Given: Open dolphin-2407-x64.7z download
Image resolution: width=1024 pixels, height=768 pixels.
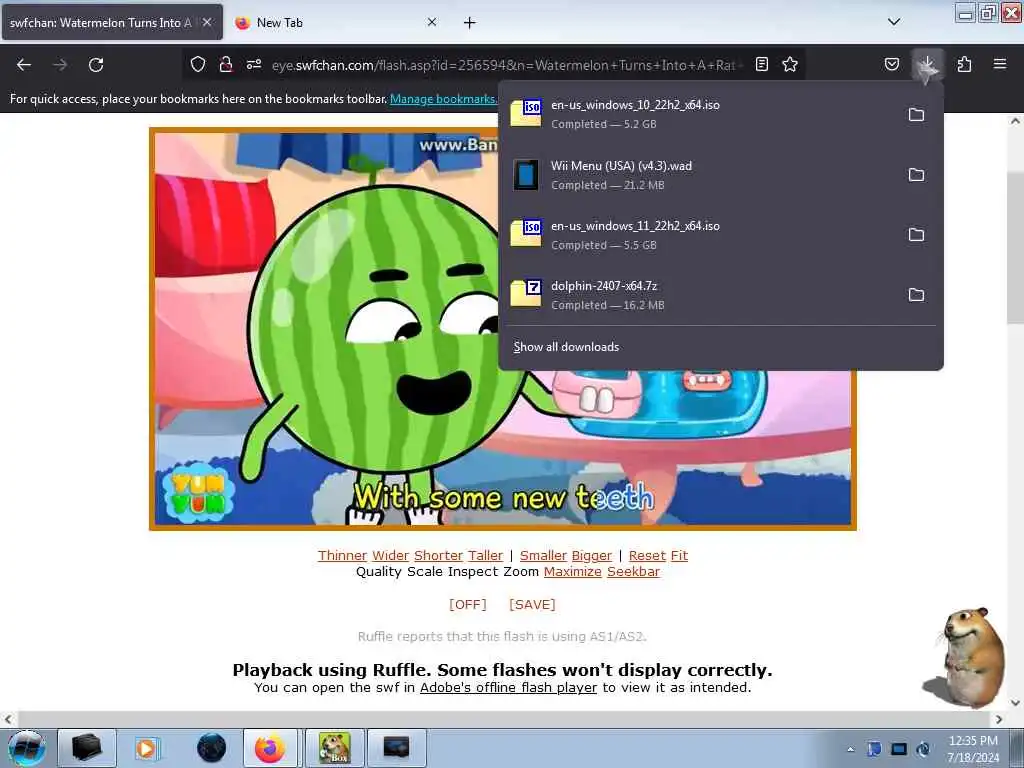Looking at the screenshot, I should pos(701,295).
